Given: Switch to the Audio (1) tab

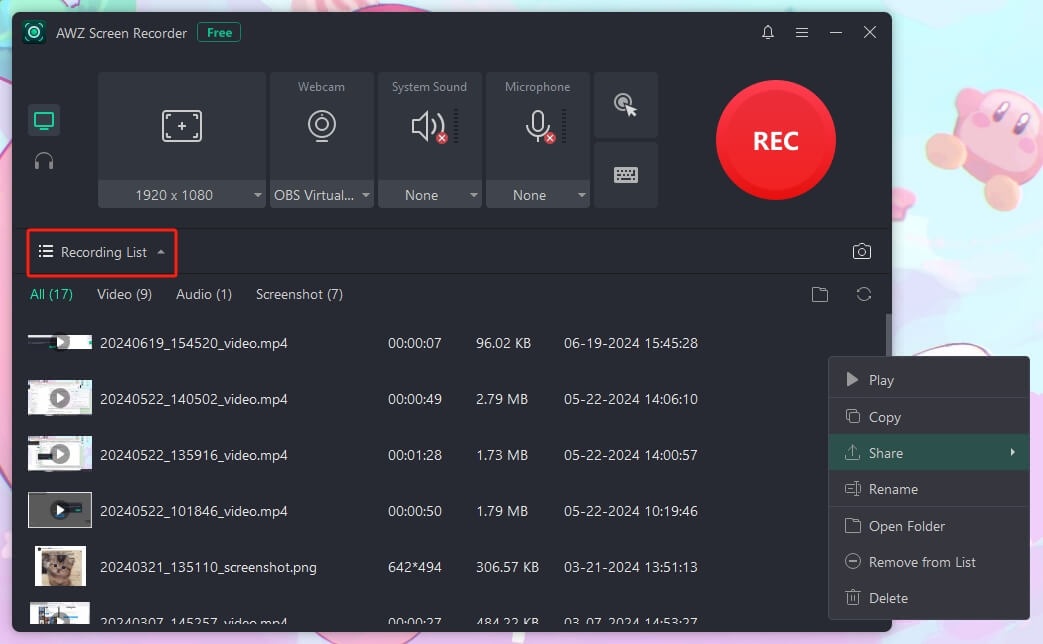Looking at the screenshot, I should pos(204,294).
